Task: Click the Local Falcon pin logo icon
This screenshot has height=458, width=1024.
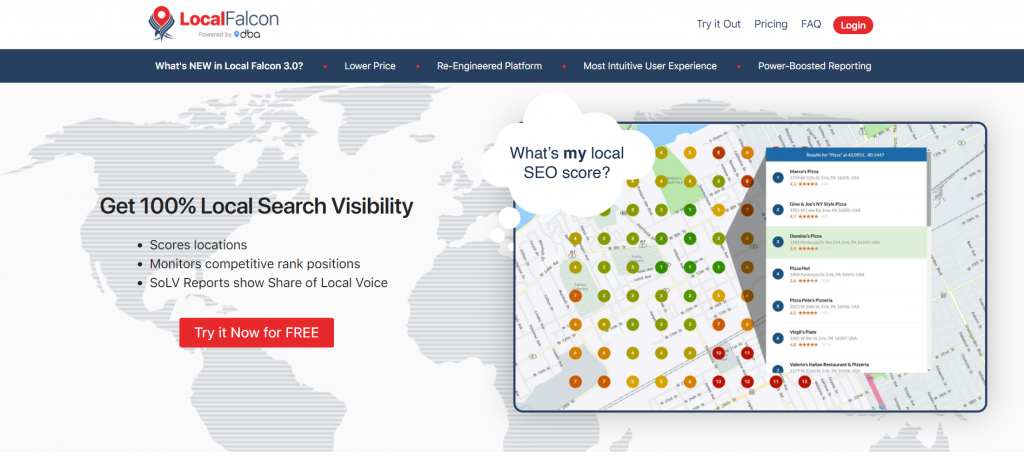Action: 159,22
